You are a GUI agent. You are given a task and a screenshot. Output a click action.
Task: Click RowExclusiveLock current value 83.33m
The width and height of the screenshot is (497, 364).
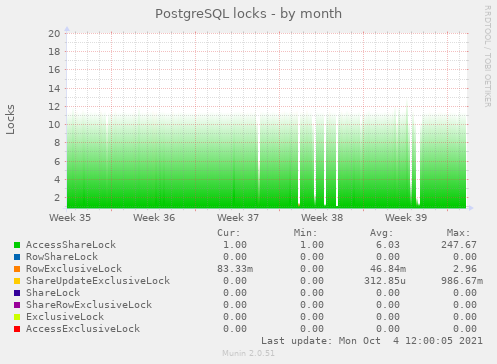[x=235, y=269]
